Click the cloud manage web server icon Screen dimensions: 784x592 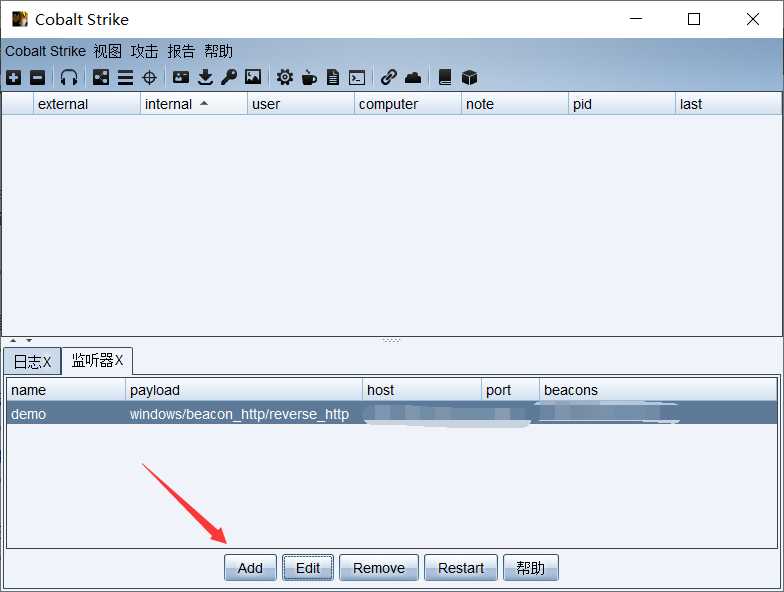(413, 78)
